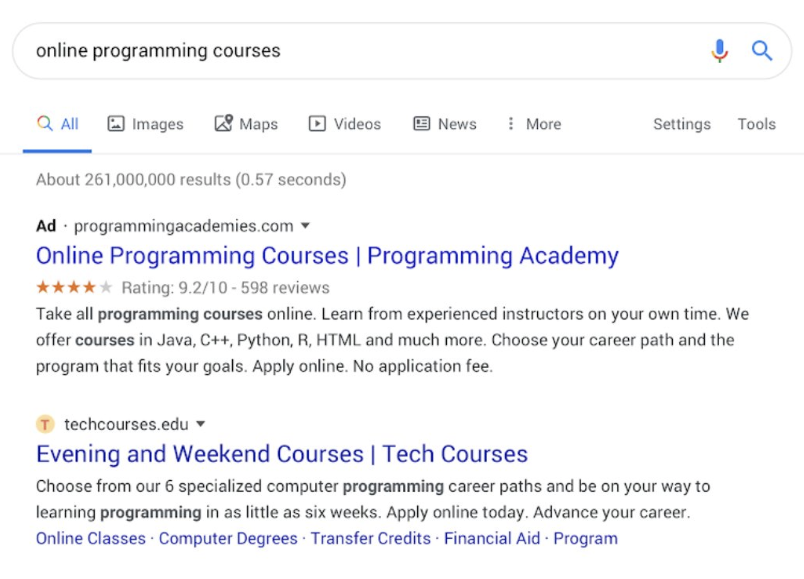Screen dimensions: 804x579
Task: Switch to the Images tab
Action: (x=145, y=124)
